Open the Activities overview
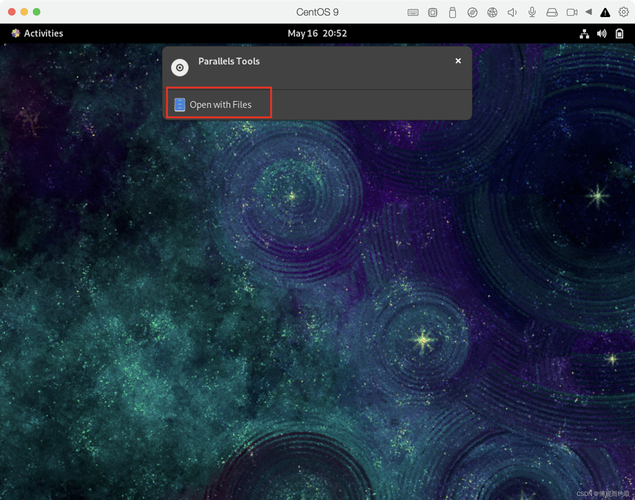Viewport: 635px width, 500px height. 37,33
